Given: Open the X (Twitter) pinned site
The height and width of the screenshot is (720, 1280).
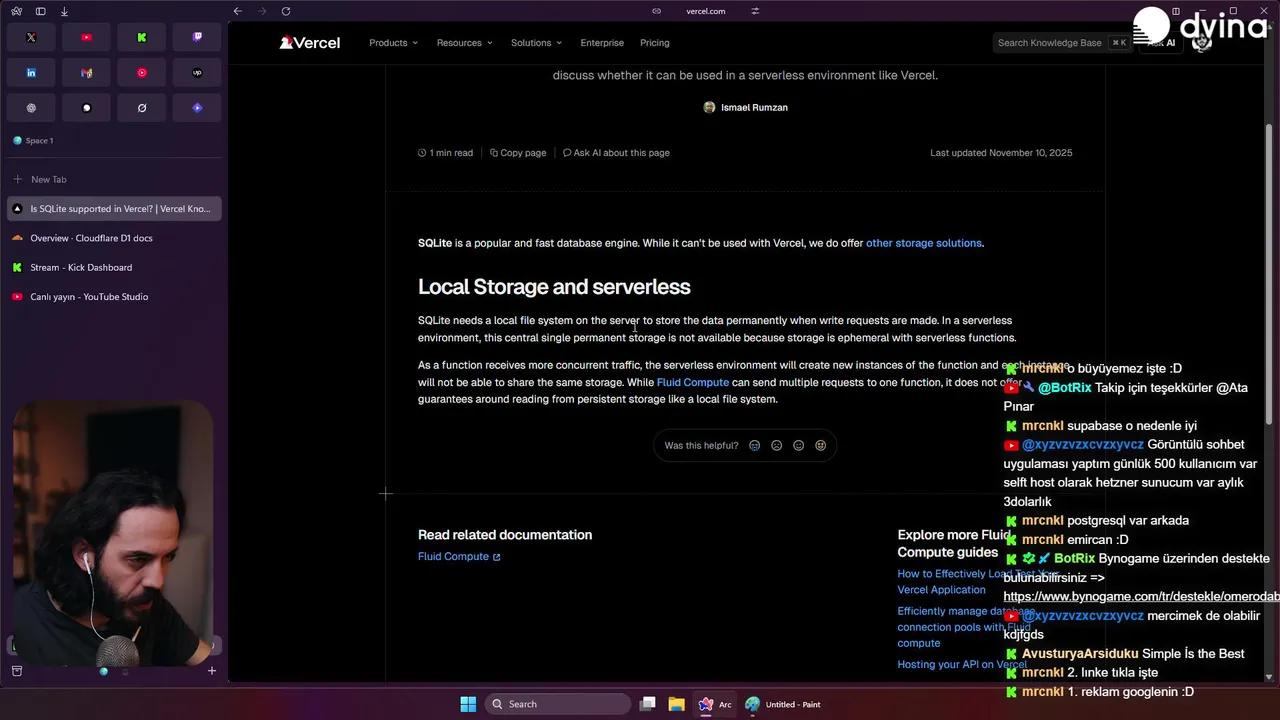Looking at the screenshot, I should pyautogui.click(x=31, y=37).
